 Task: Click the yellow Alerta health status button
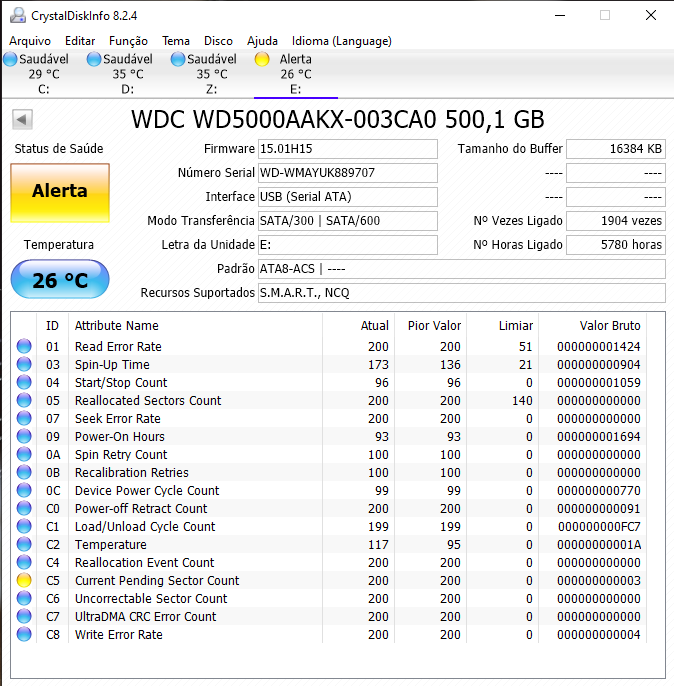[x=60, y=192]
